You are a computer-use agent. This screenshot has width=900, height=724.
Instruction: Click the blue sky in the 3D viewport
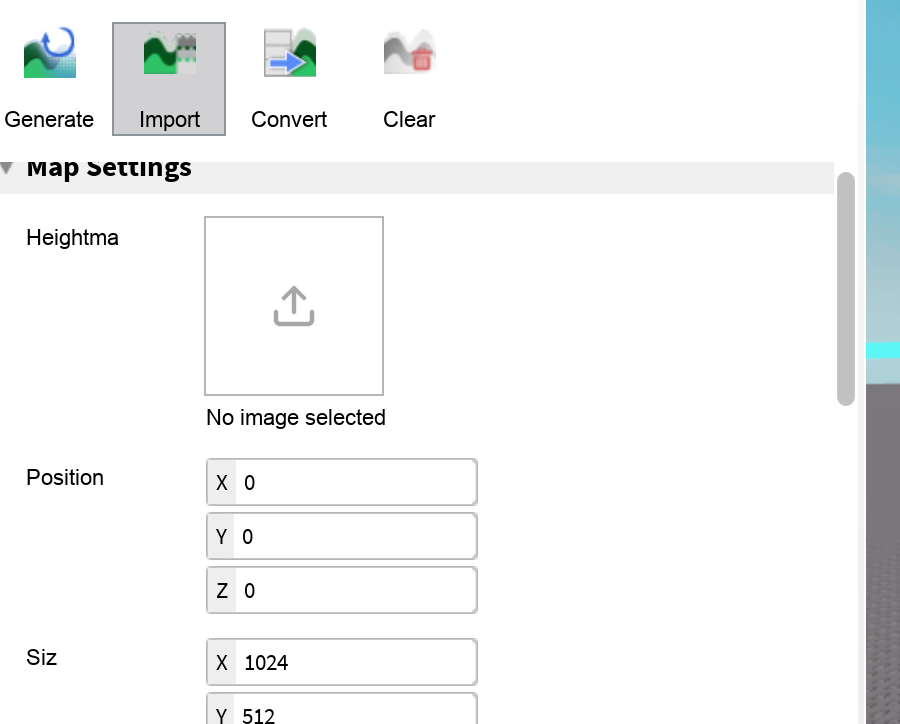882,150
